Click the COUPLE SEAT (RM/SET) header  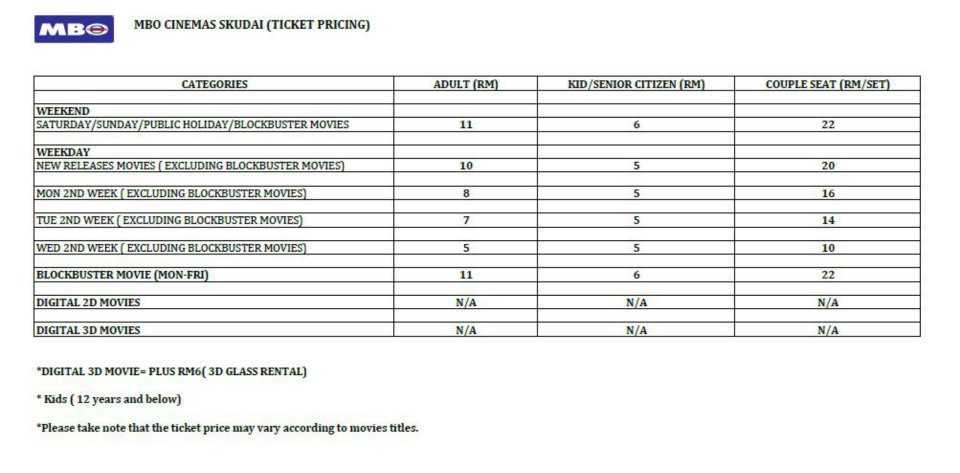point(828,84)
